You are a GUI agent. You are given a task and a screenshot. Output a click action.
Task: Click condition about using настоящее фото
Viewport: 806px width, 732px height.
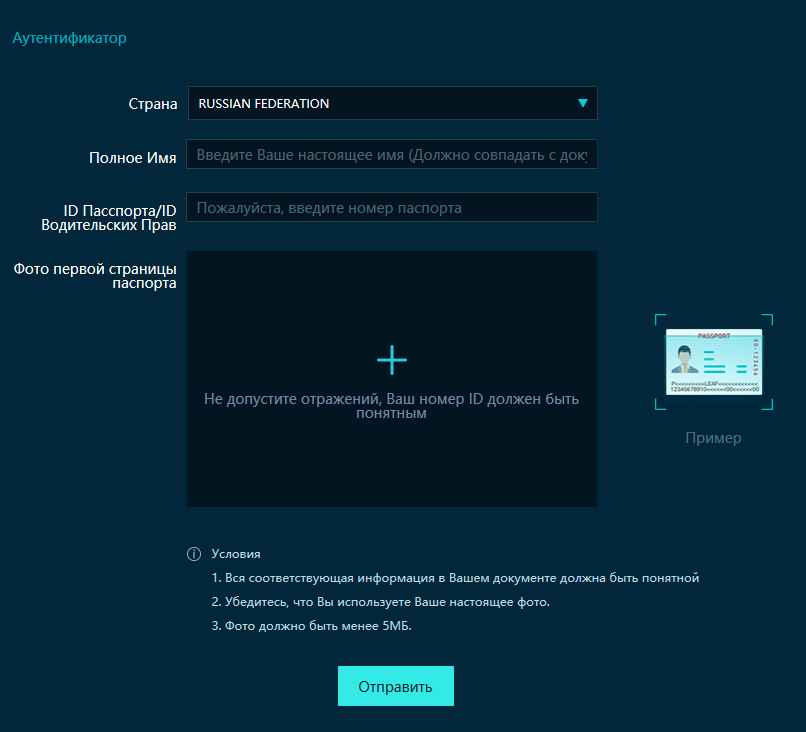click(381, 602)
